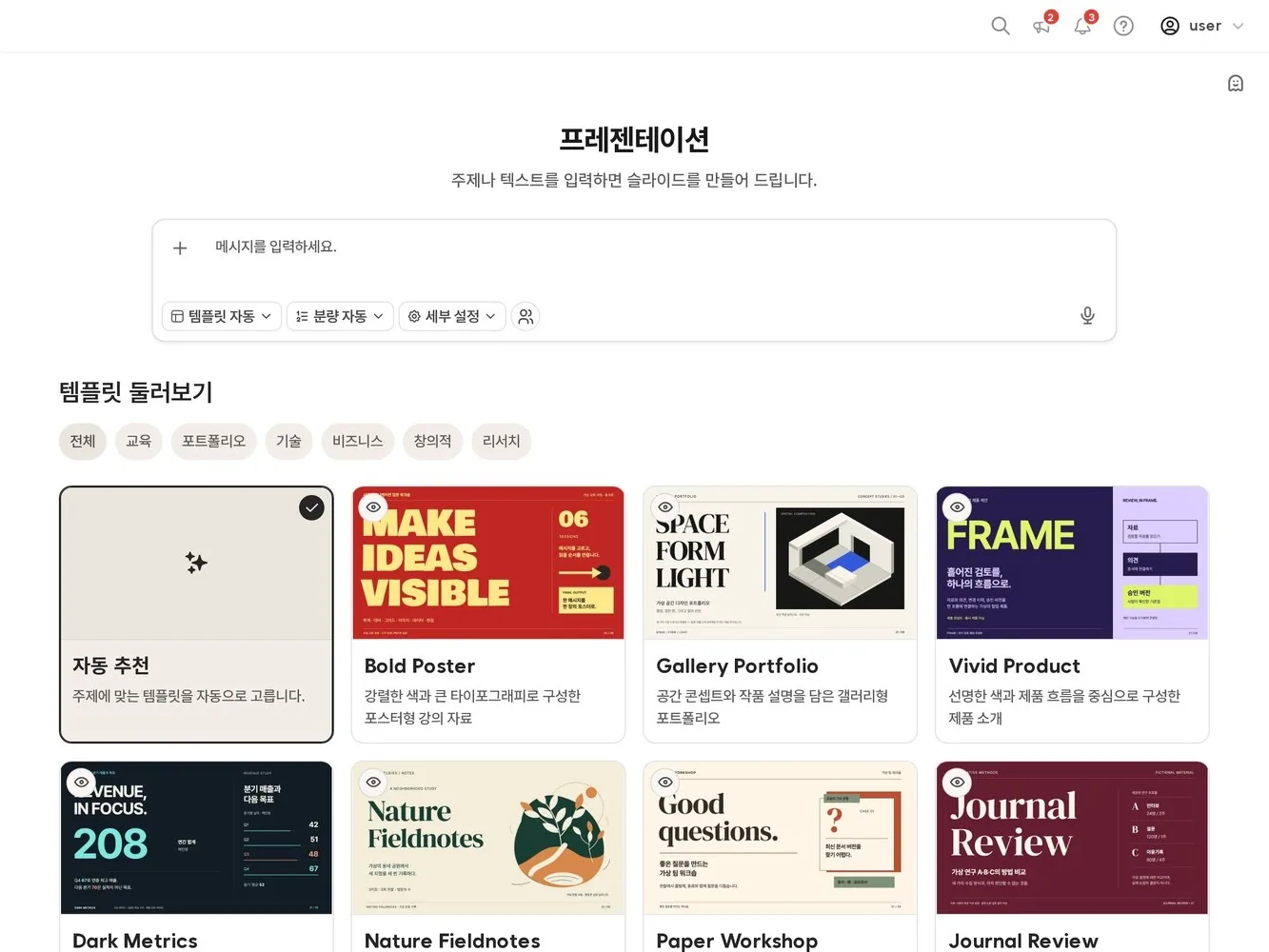Open the 분량 자동 dropdown
The height and width of the screenshot is (952, 1269).
pos(340,316)
